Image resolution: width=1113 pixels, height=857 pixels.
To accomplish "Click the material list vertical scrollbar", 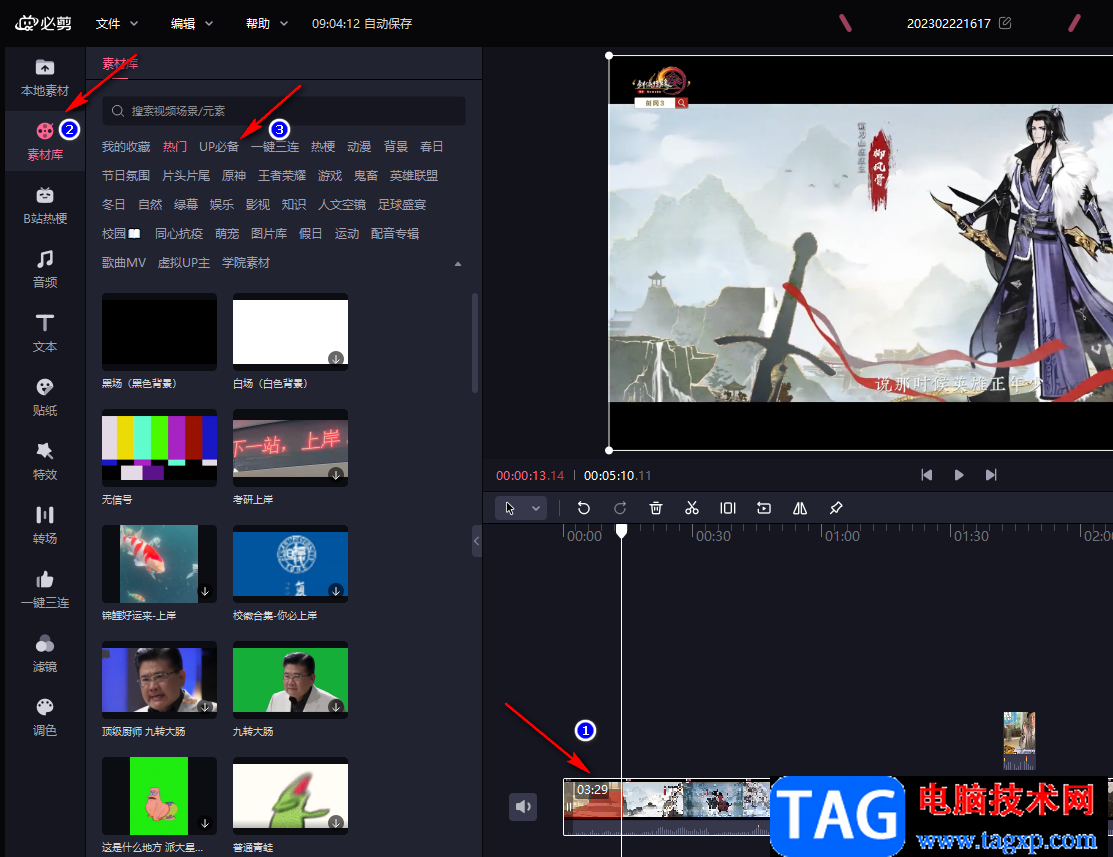I will coord(475,342).
